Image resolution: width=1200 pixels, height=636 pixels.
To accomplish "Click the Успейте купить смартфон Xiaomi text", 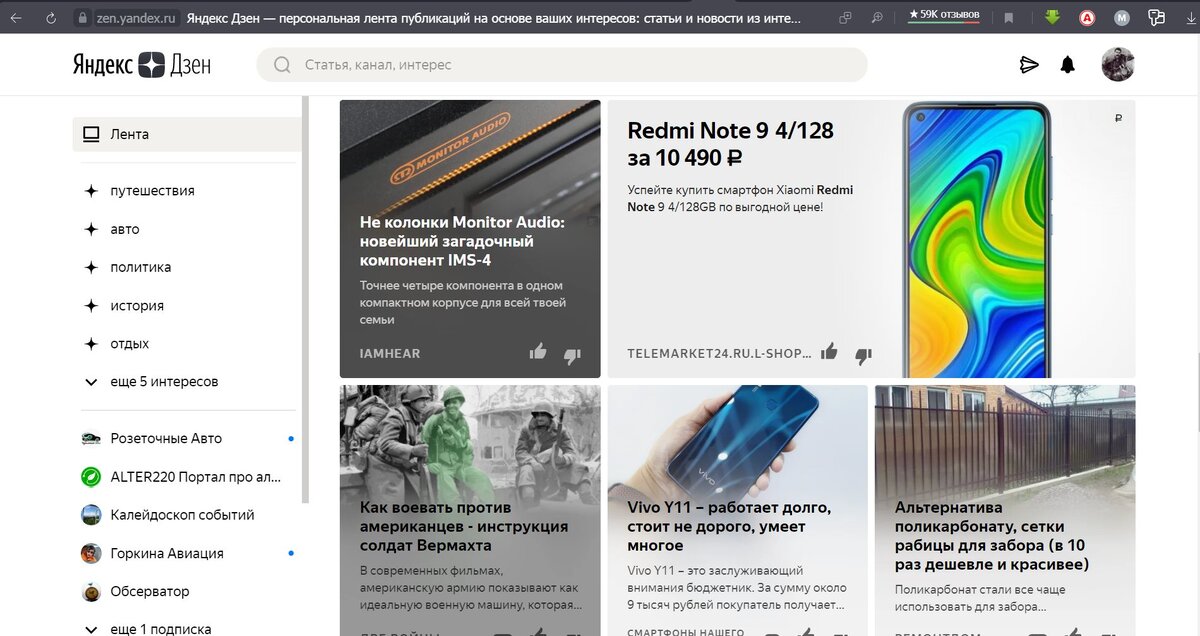I will [x=740, y=198].
